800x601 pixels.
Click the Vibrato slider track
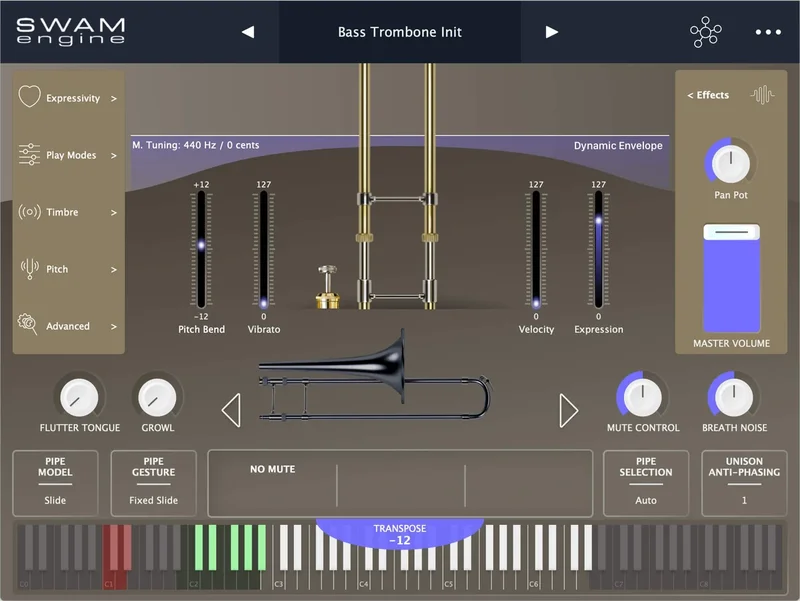pyautogui.click(x=264, y=249)
